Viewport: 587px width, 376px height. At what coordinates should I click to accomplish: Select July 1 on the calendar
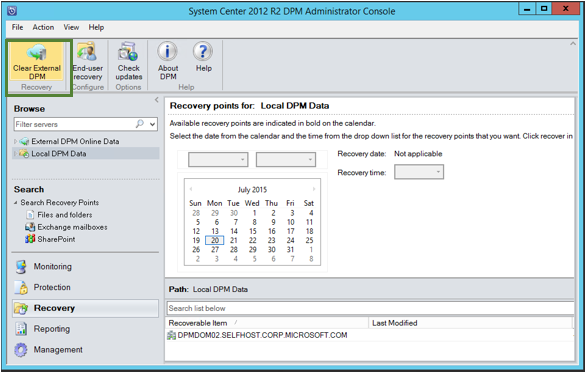[x=254, y=213]
